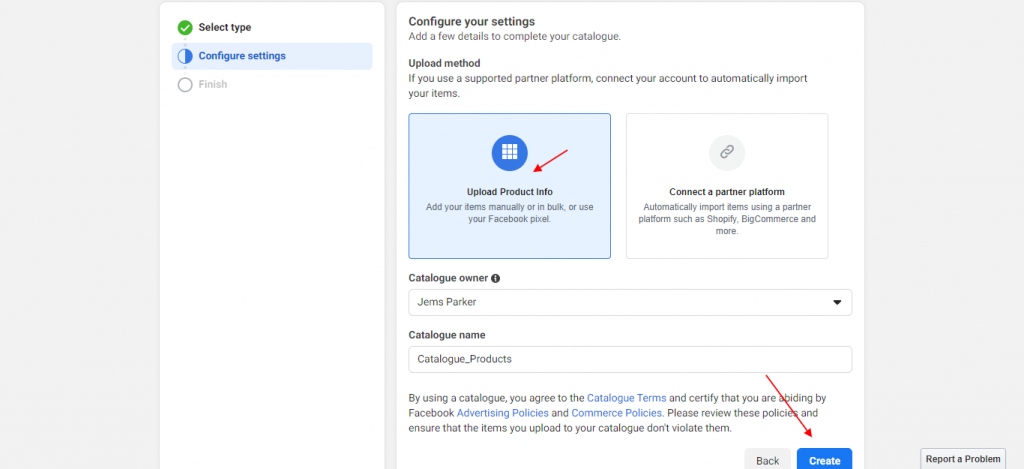Open the Advertising Policies link
This screenshot has height=469, width=1024.
(x=503, y=413)
